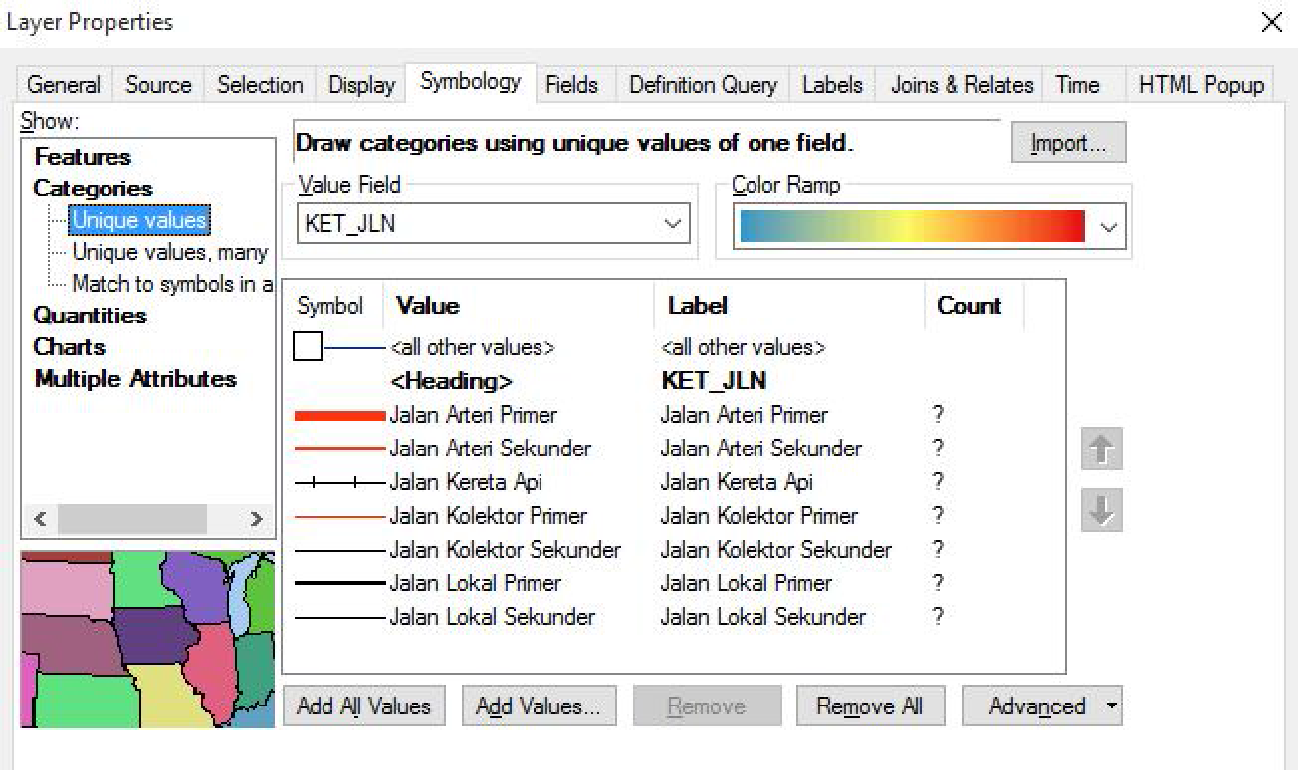This screenshot has width=1298, height=770.
Task: Click the all other values label cell
Action: click(x=743, y=348)
